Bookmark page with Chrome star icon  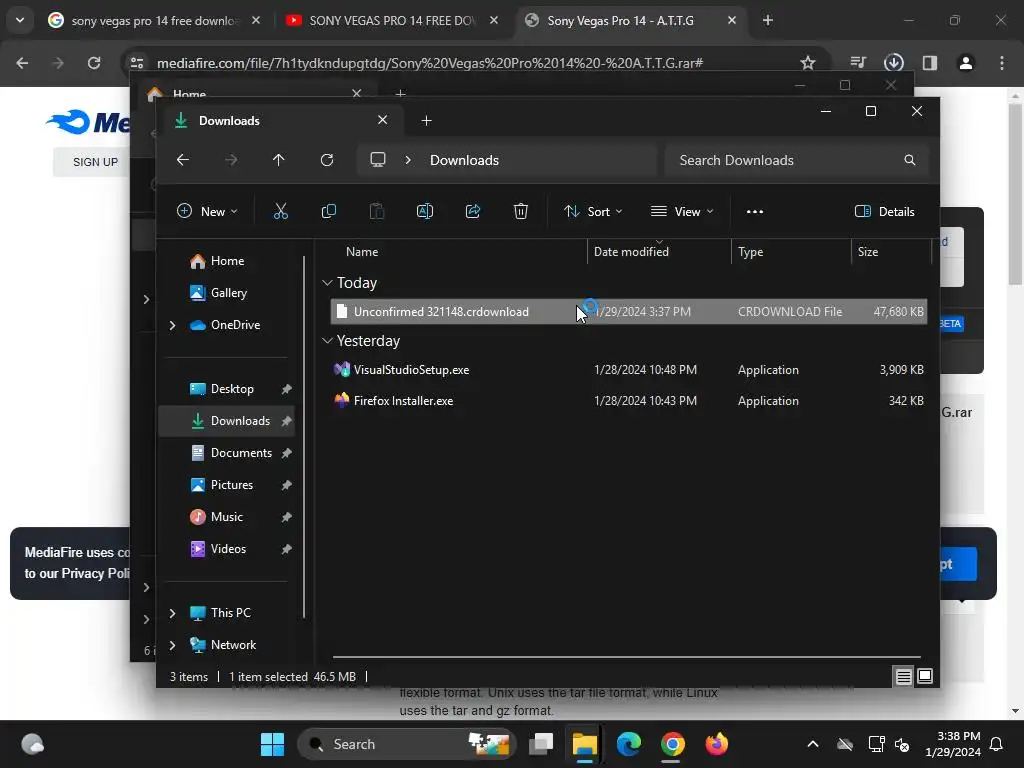click(x=808, y=63)
